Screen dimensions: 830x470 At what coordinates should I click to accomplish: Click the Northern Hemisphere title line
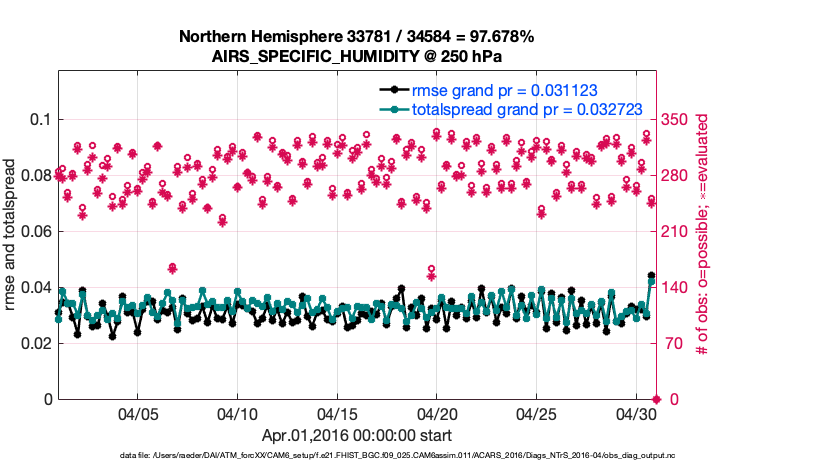(x=356, y=37)
